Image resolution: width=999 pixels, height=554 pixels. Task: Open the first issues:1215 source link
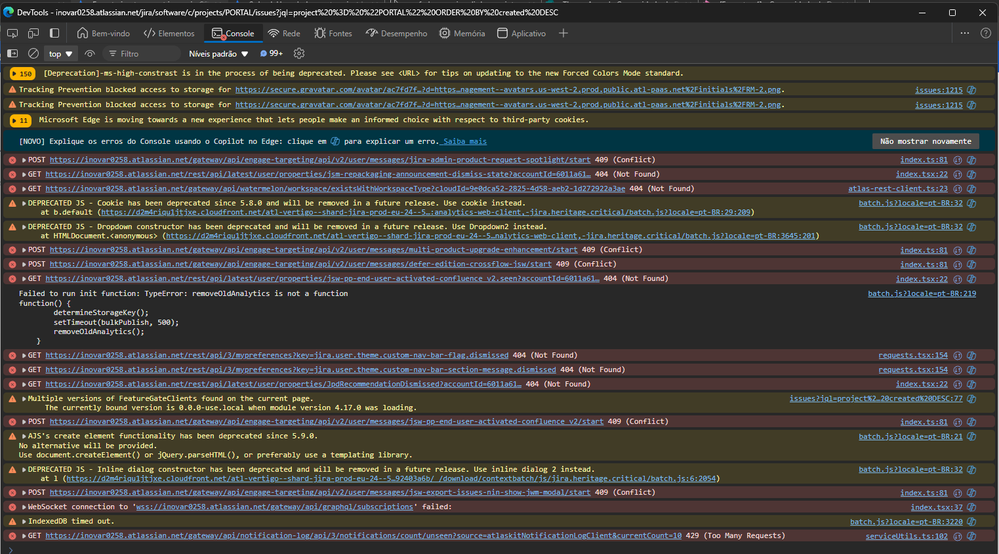pyautogui.click(x=938, y=90)
